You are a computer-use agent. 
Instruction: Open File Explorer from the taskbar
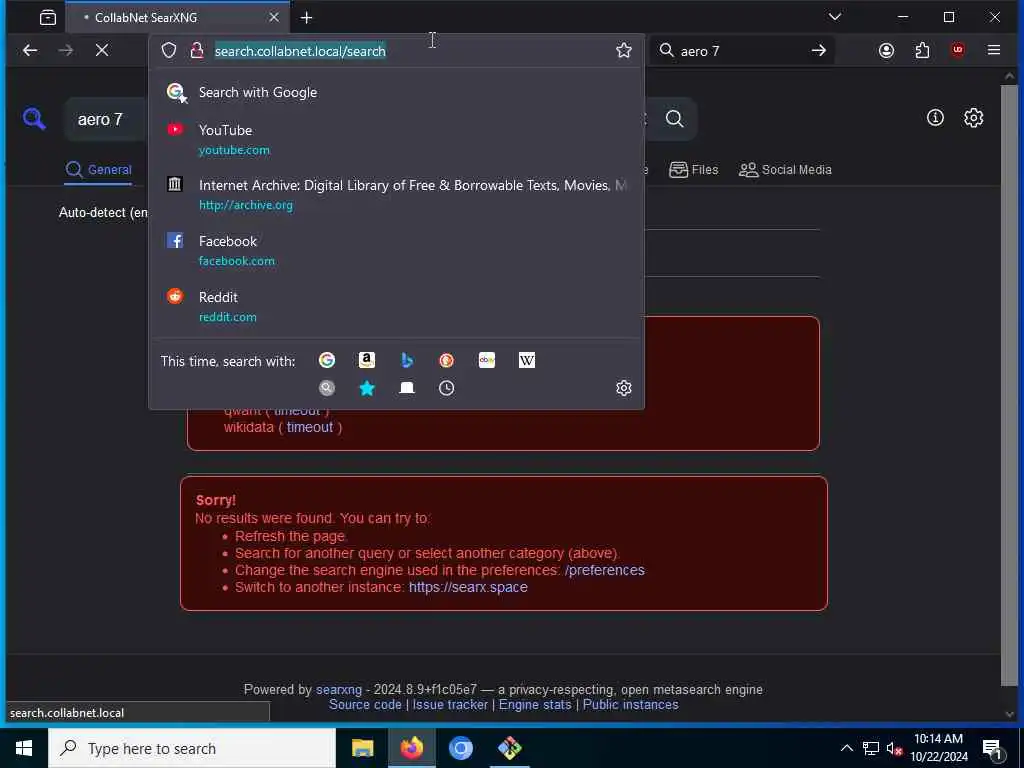pos(362,748)
